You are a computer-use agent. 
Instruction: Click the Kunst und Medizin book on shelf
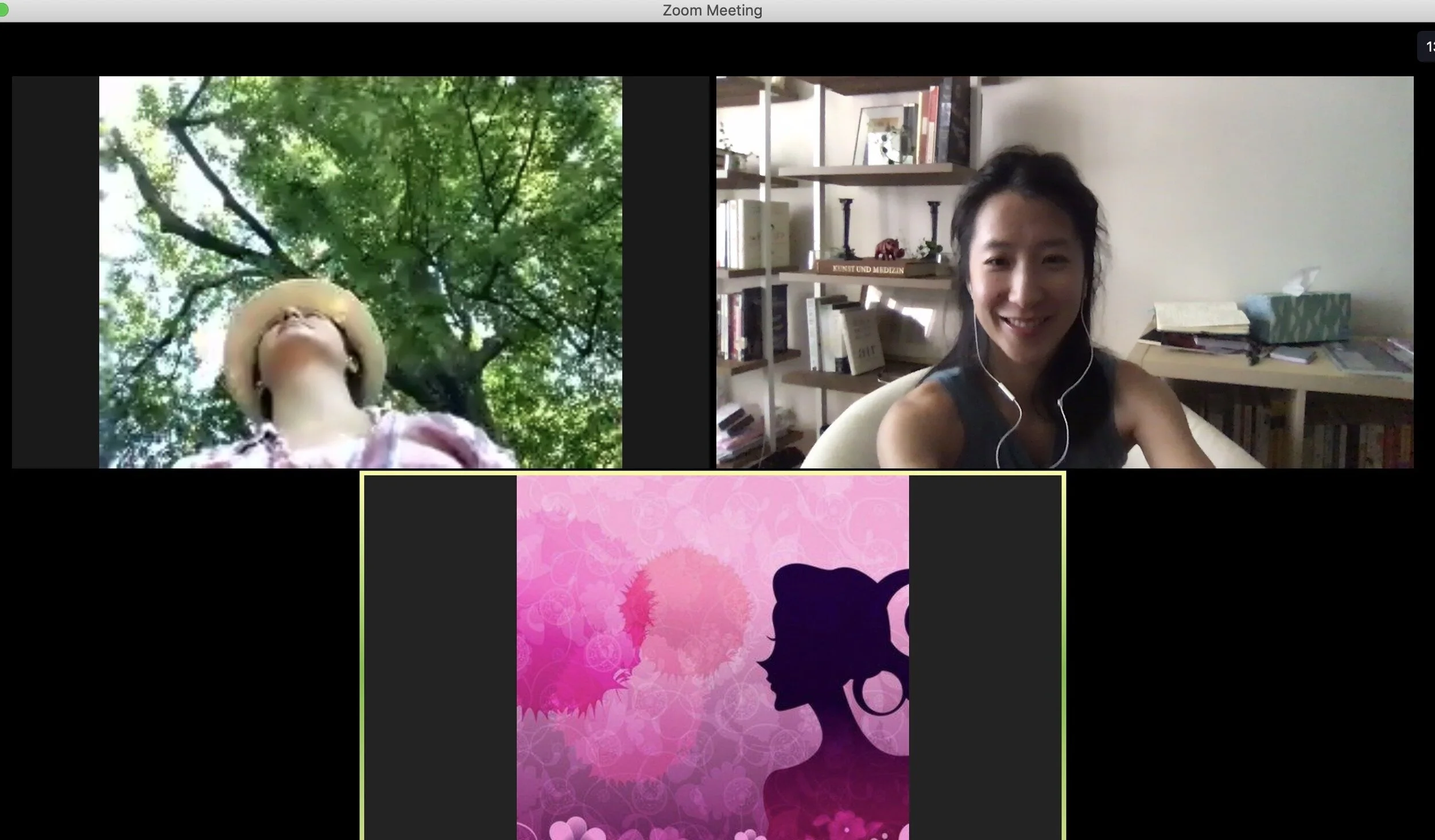coord(868,269)
